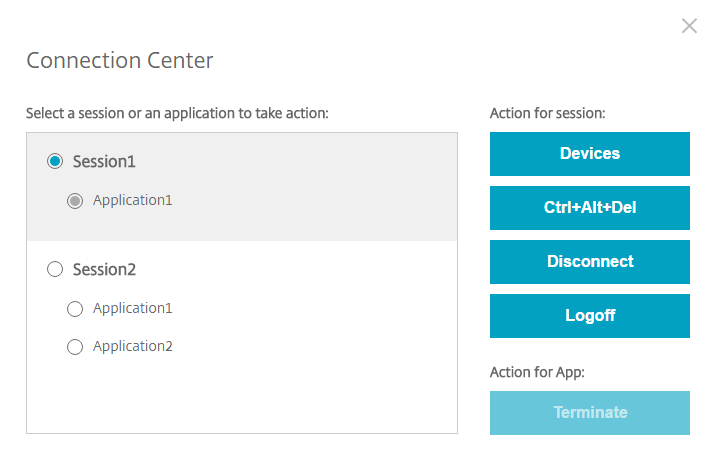This screenshot has width=718, height=467.
Task: Click the 'Action for session:' label
Action: pos(547,113)
